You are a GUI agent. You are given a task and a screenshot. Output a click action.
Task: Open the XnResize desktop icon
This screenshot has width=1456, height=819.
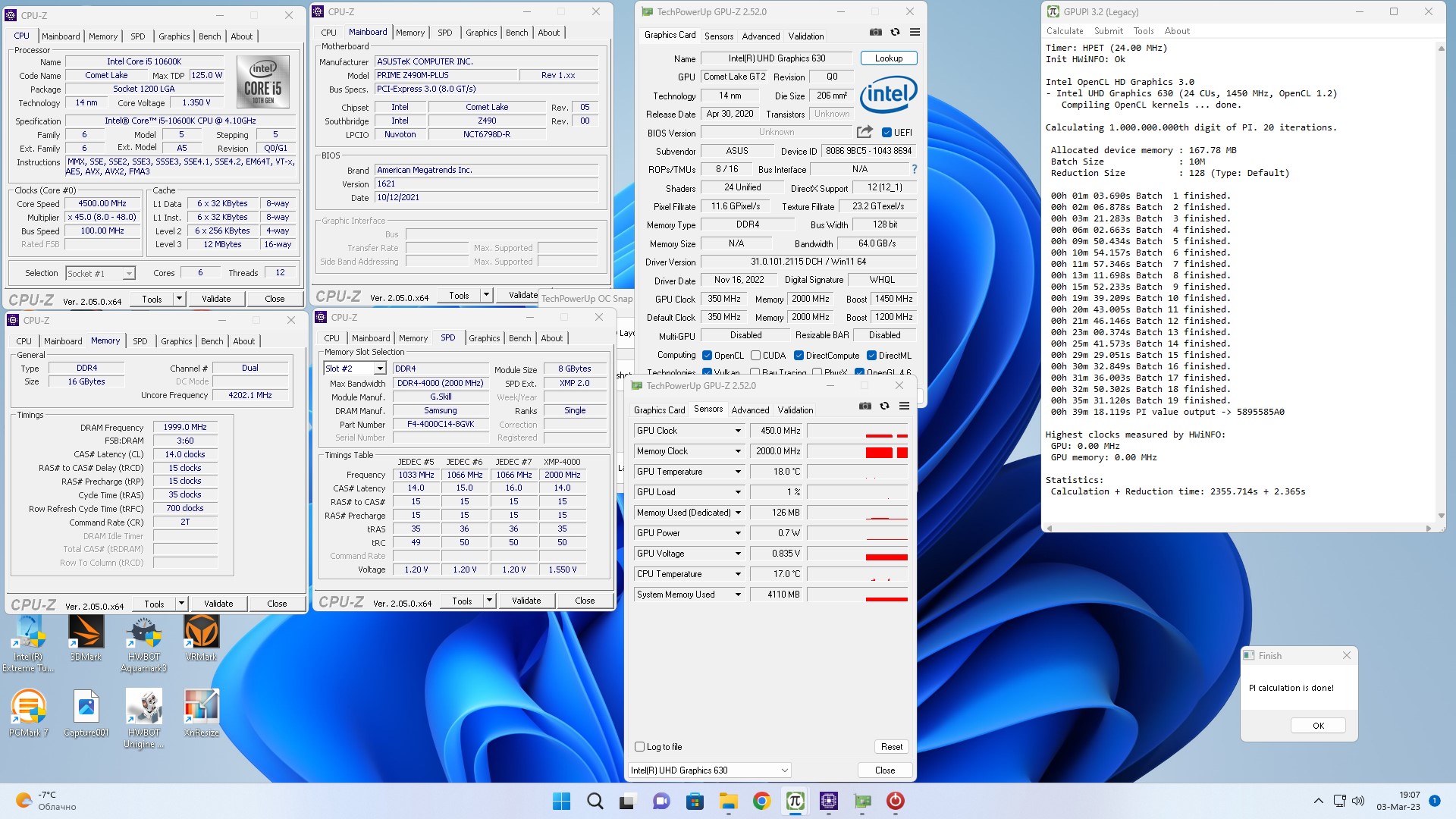[201, 713]
